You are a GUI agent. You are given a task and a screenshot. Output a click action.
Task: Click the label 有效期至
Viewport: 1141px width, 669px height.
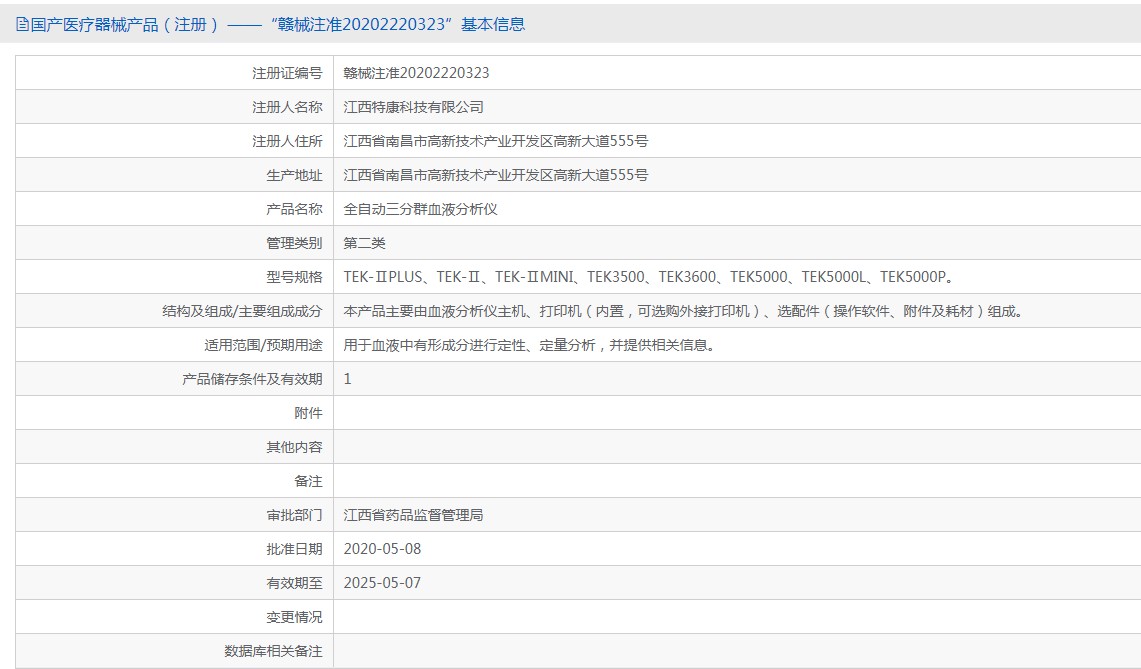(x=294, y=583)
